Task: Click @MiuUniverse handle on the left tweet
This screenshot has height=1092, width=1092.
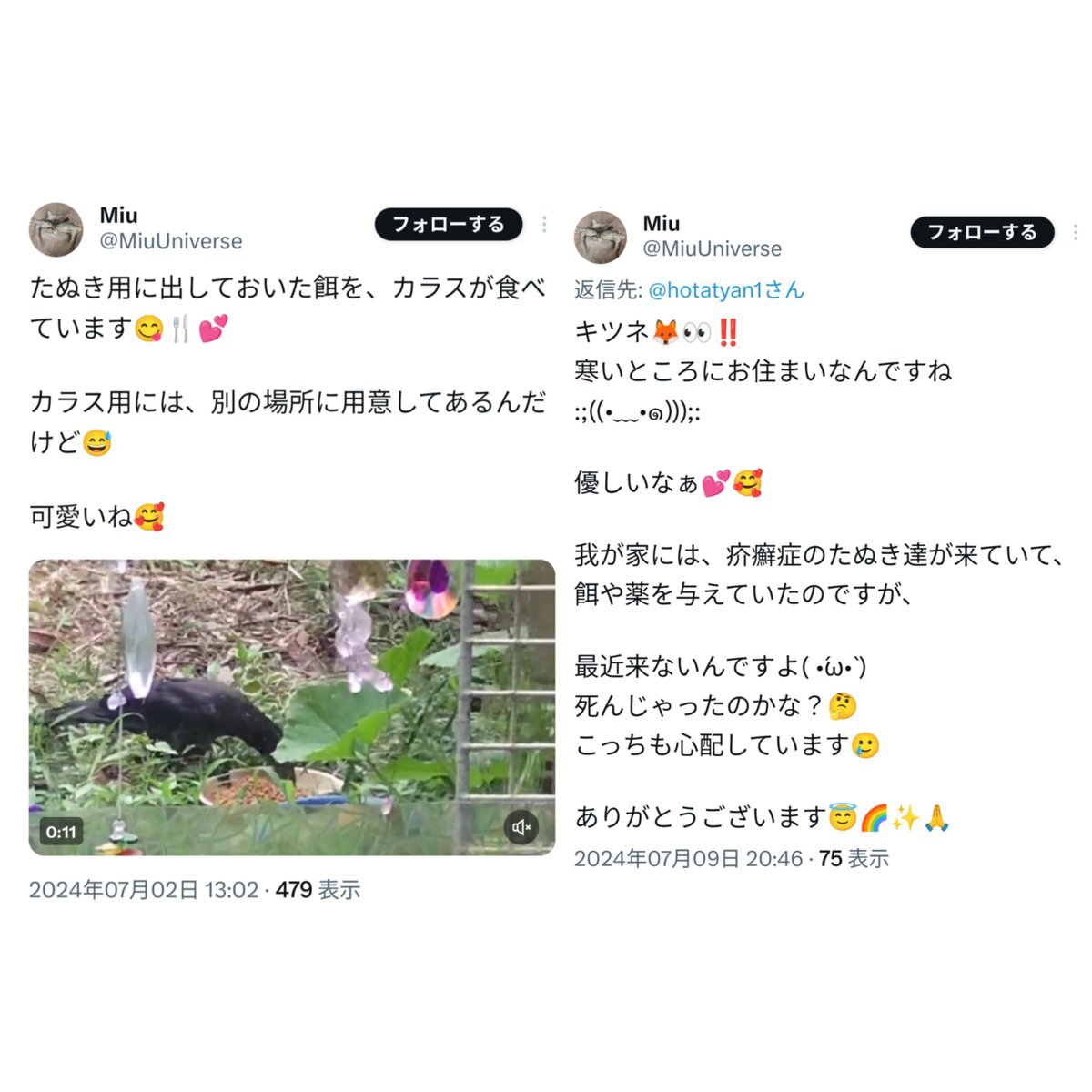Action: (x=171, y=241)
